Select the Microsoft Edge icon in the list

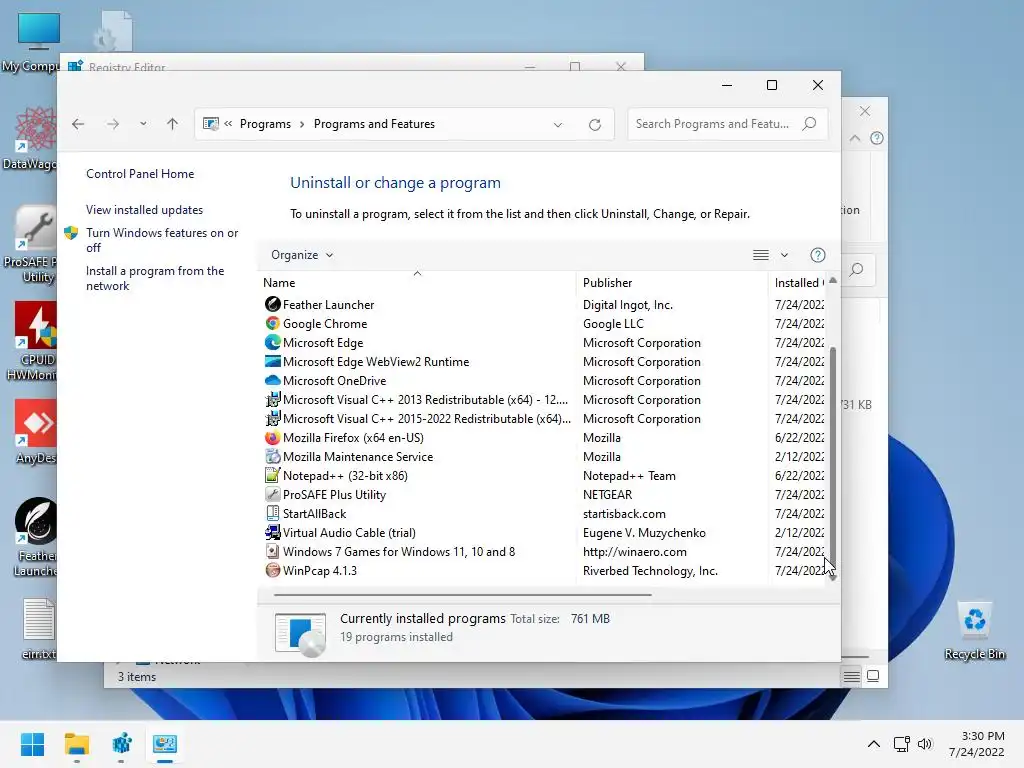coord(272,342)
